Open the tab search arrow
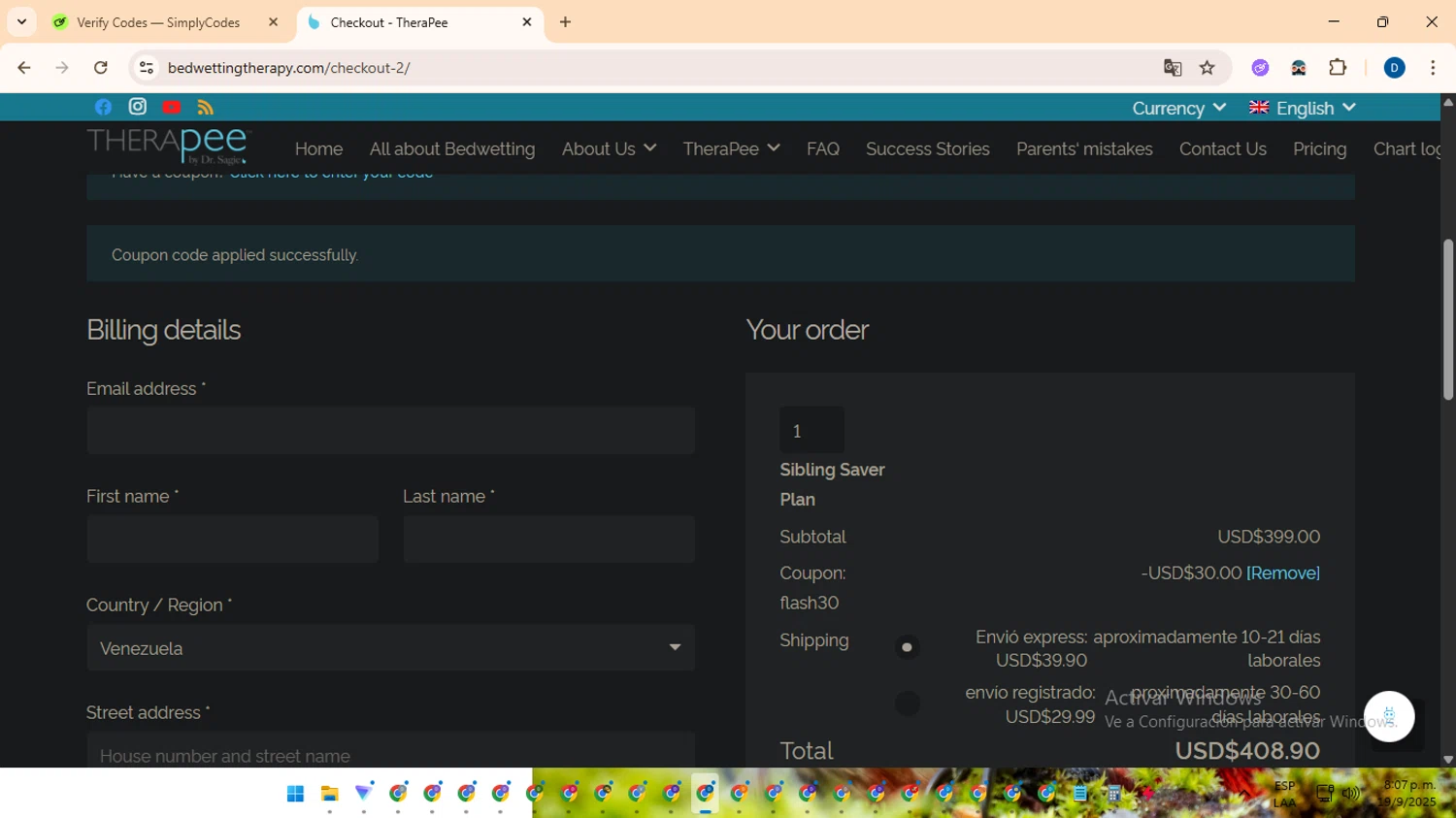 (21, 22)
